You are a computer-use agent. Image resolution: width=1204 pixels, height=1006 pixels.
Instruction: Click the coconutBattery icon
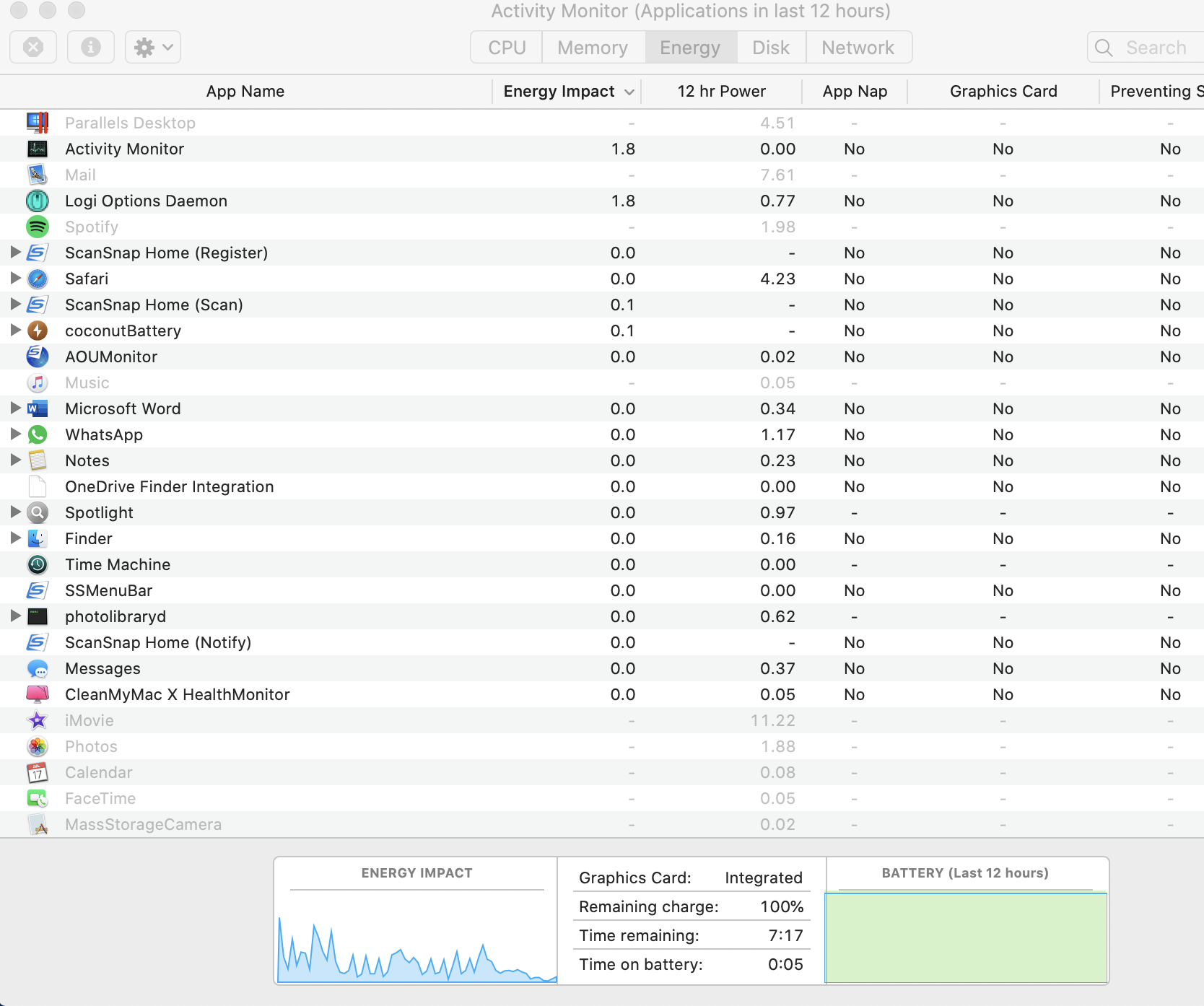point(38,331)
